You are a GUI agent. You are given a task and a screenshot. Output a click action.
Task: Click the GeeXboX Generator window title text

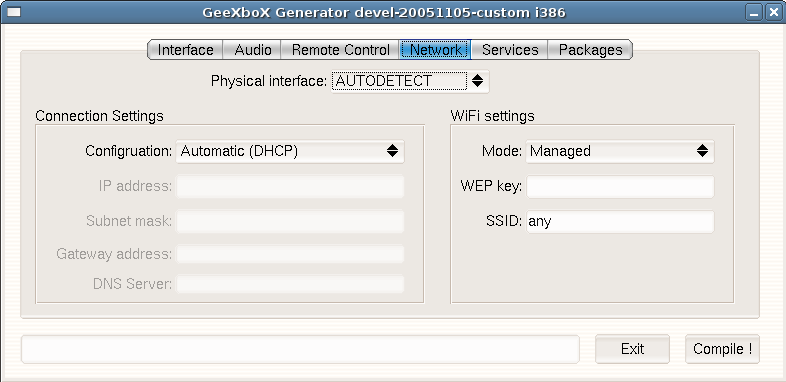point(384,12)
